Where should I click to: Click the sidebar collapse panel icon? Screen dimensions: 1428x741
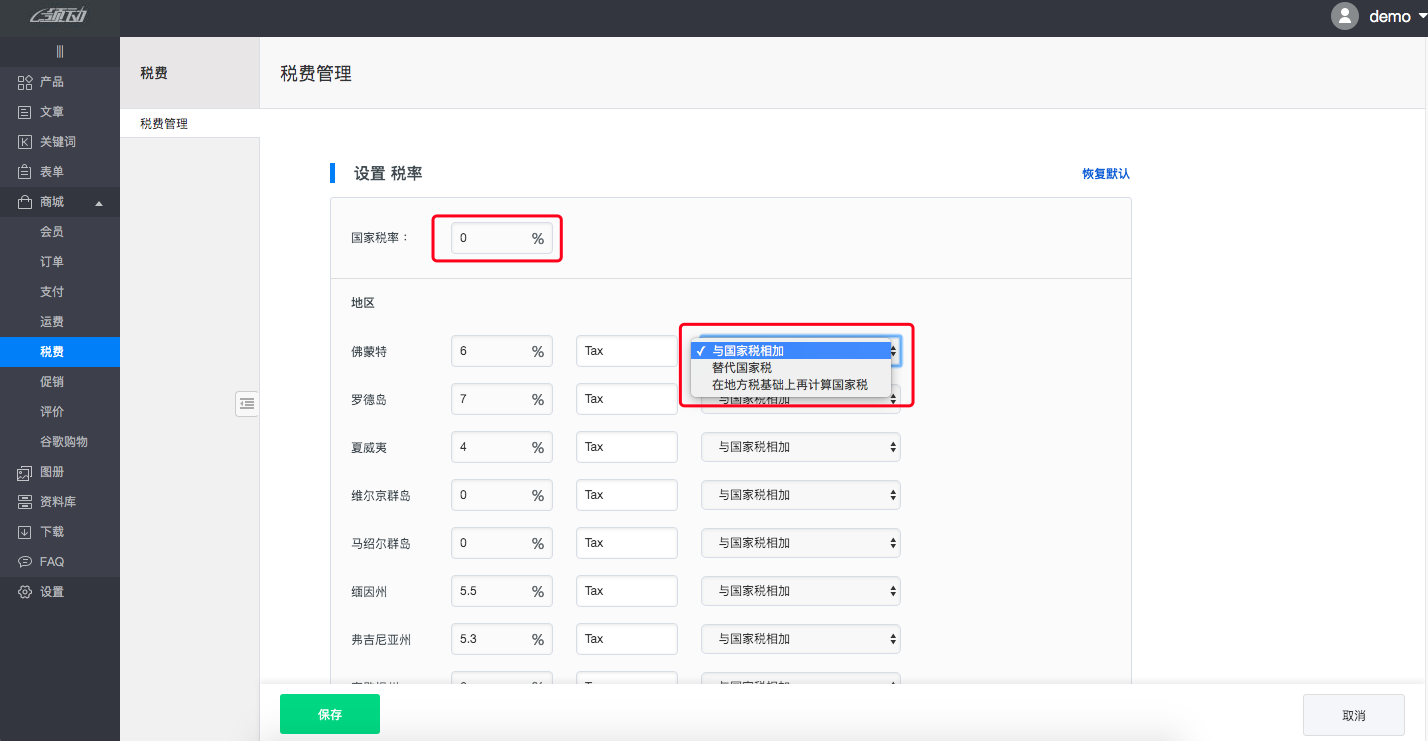pos(247,403)
